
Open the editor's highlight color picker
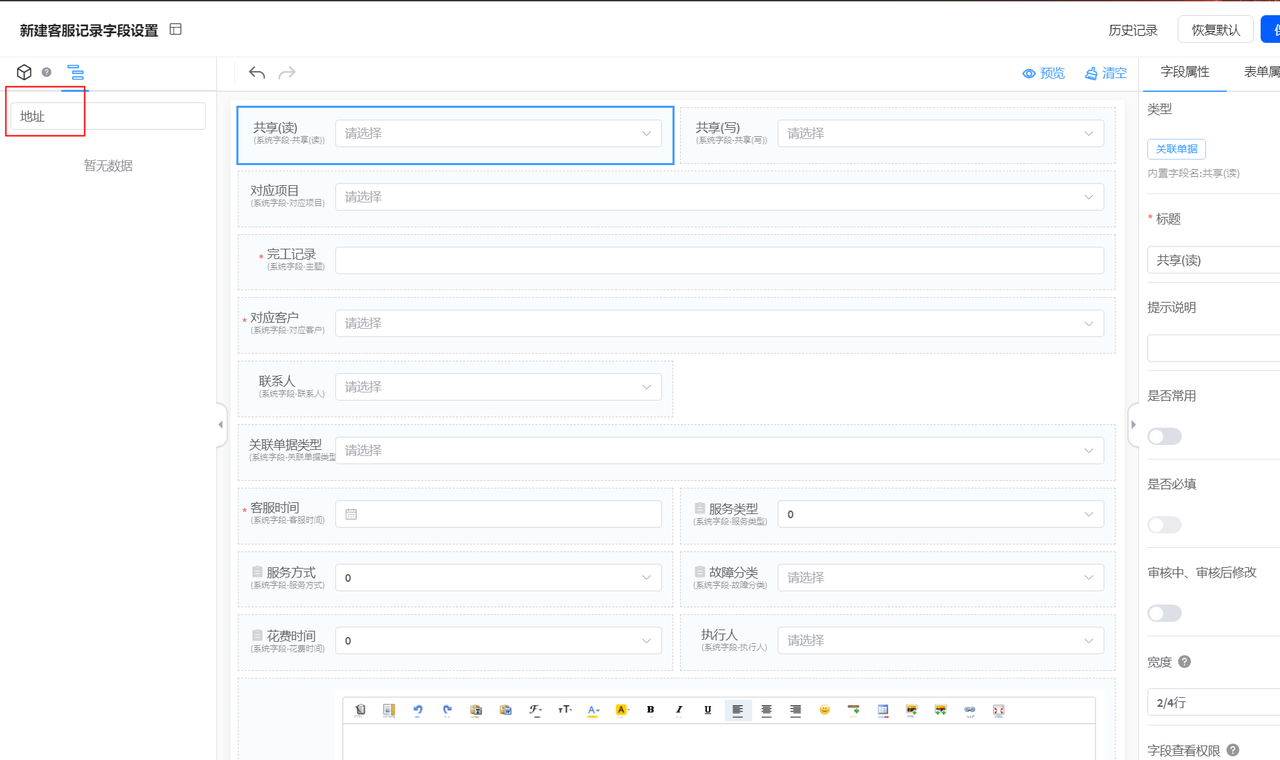click(621, 710)
